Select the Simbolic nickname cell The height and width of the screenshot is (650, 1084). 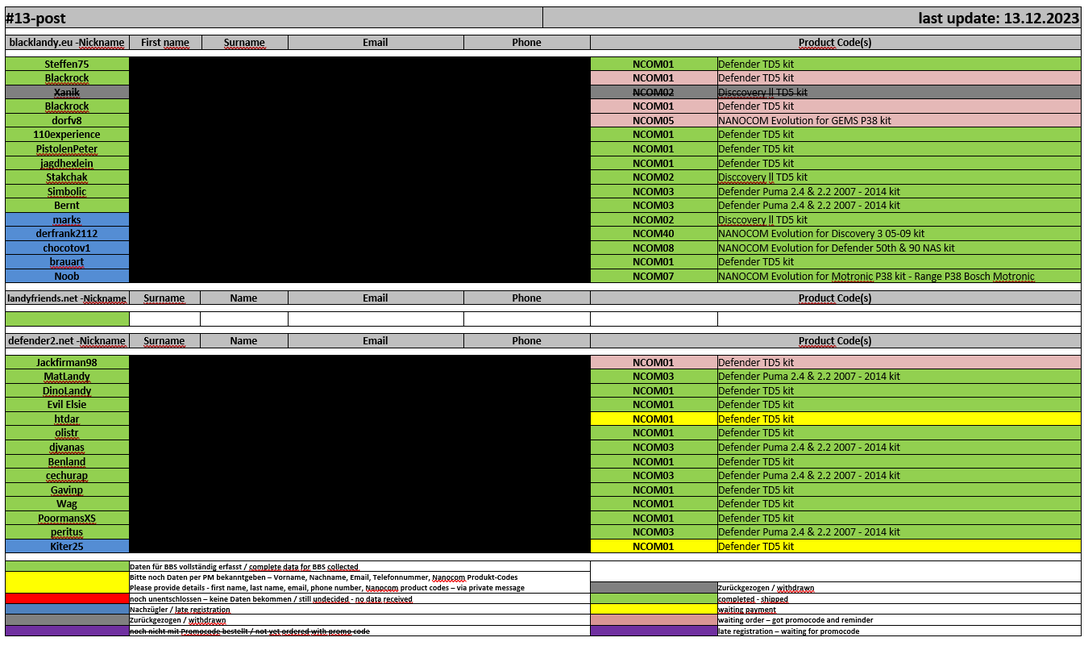(67, 192)
